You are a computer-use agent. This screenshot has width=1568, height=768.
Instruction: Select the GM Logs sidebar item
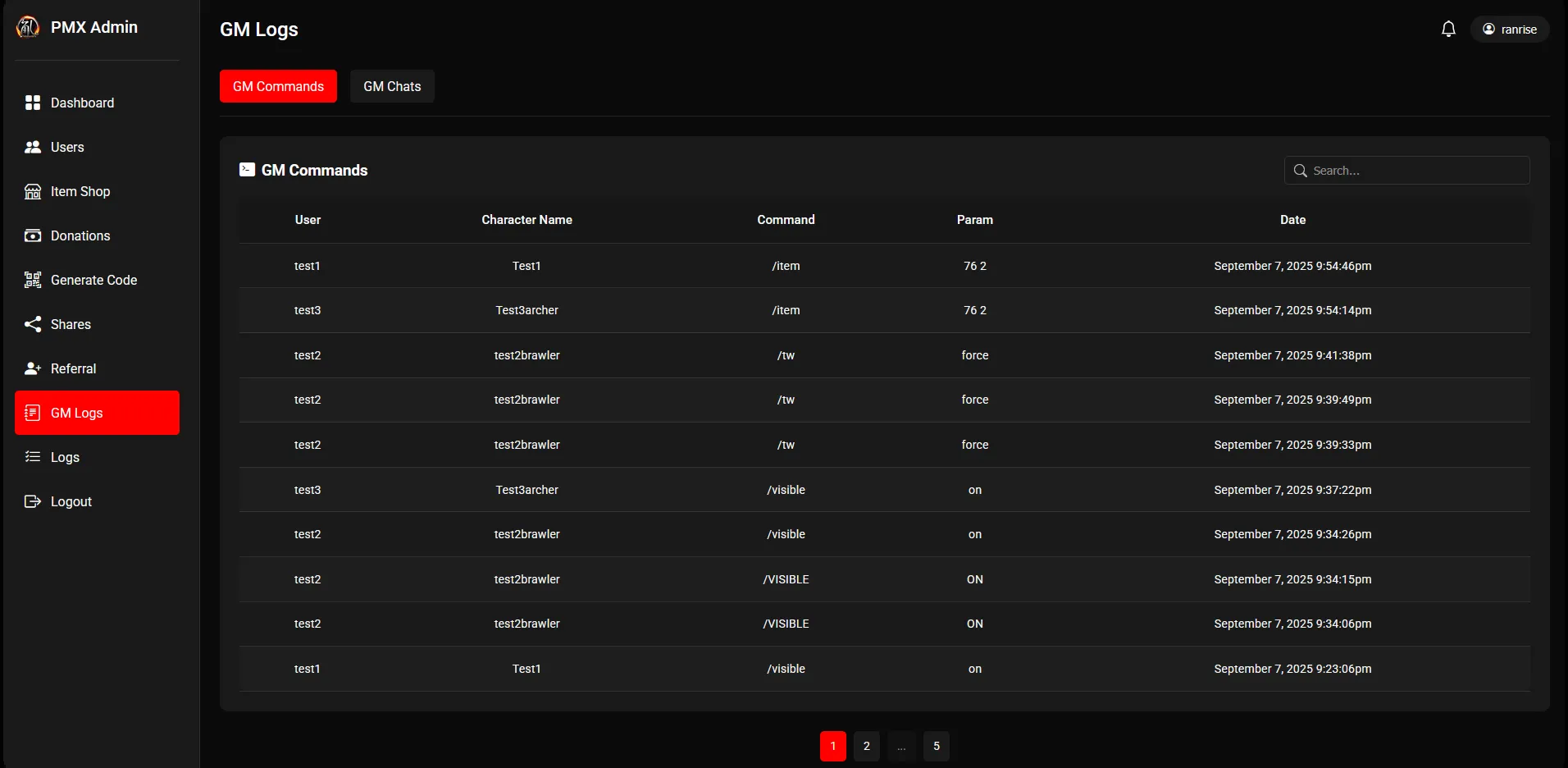click(97, 413)
